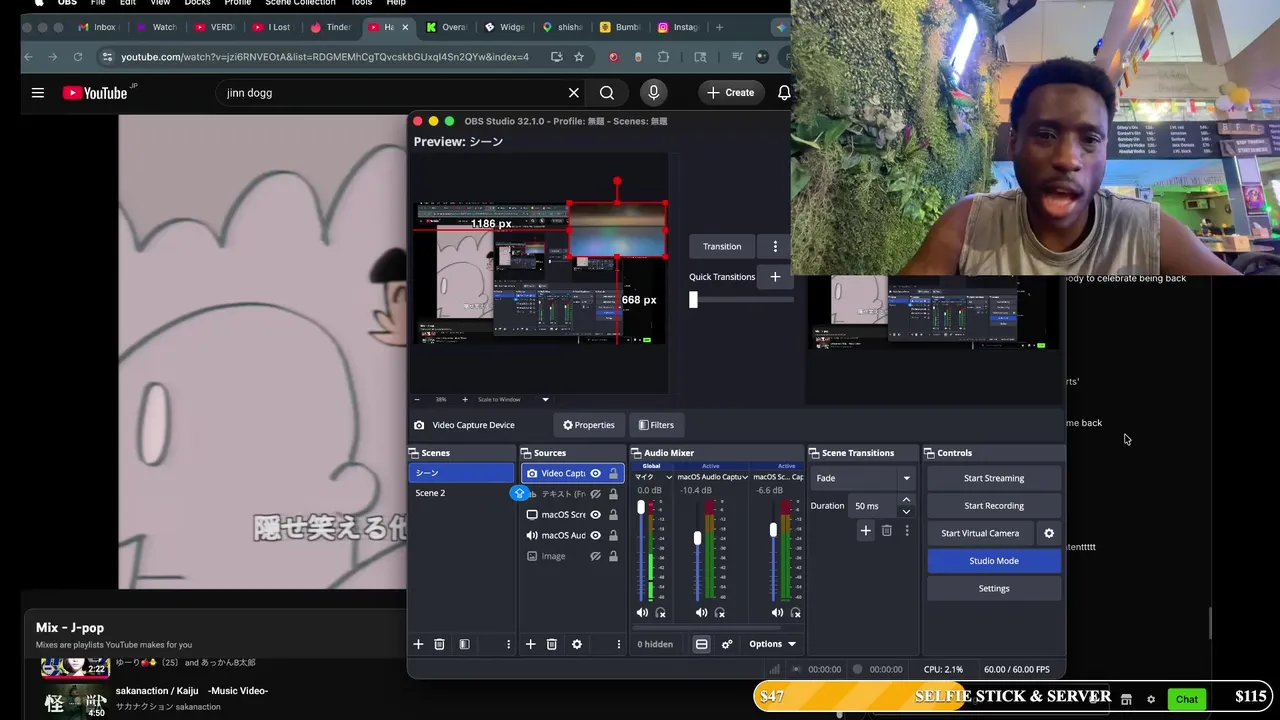Viewport: 1280px width, 720px height.
Task: Open source properties gear in Sources dock
Action: tap(577, 645)
